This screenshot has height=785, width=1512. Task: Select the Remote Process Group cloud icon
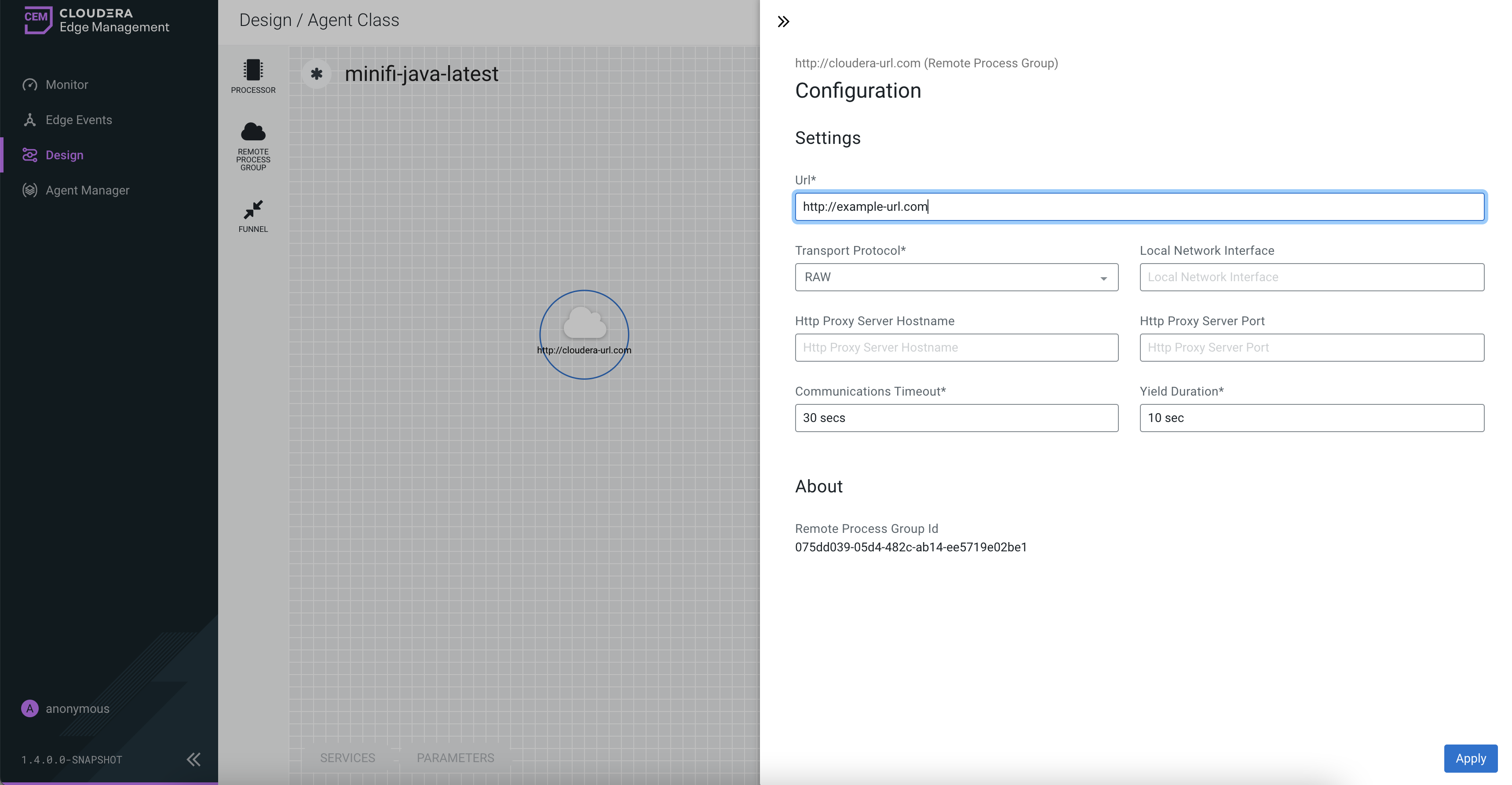(253, 132)
